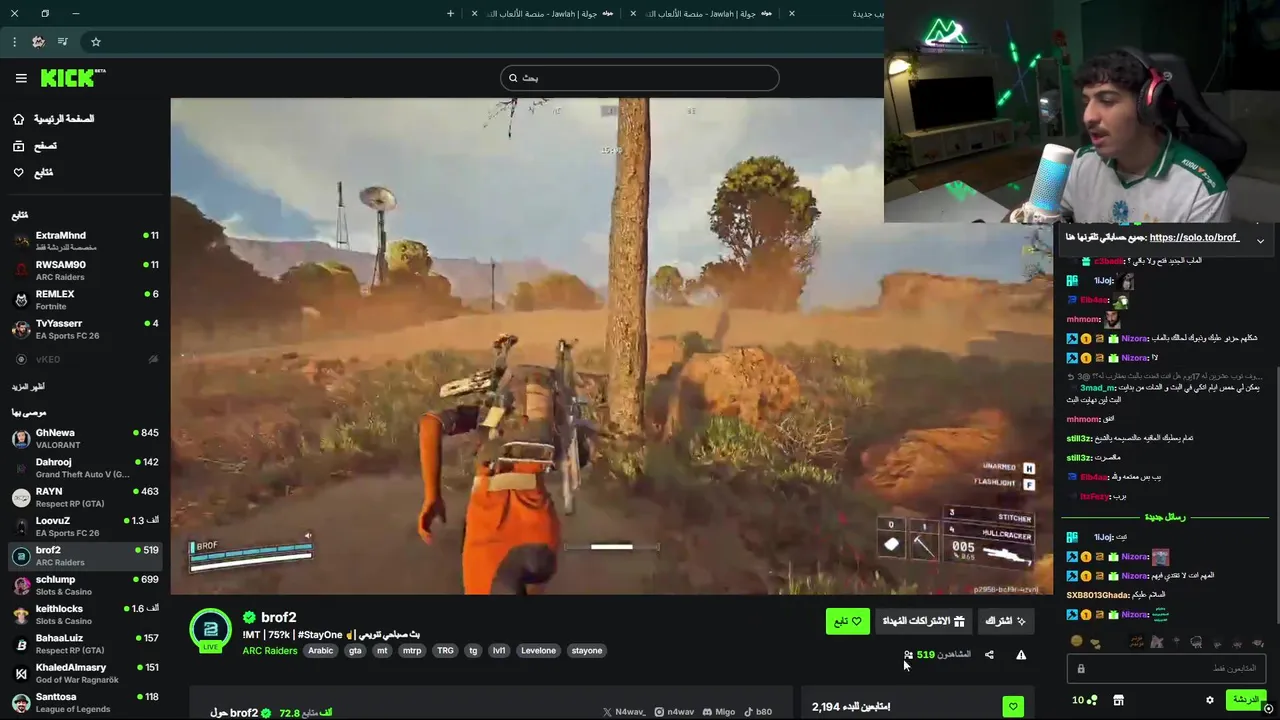The height and width of the screenshot is (720, 1280).
Task: Click the report warning triangle icon
Action: pos(1021,655)
